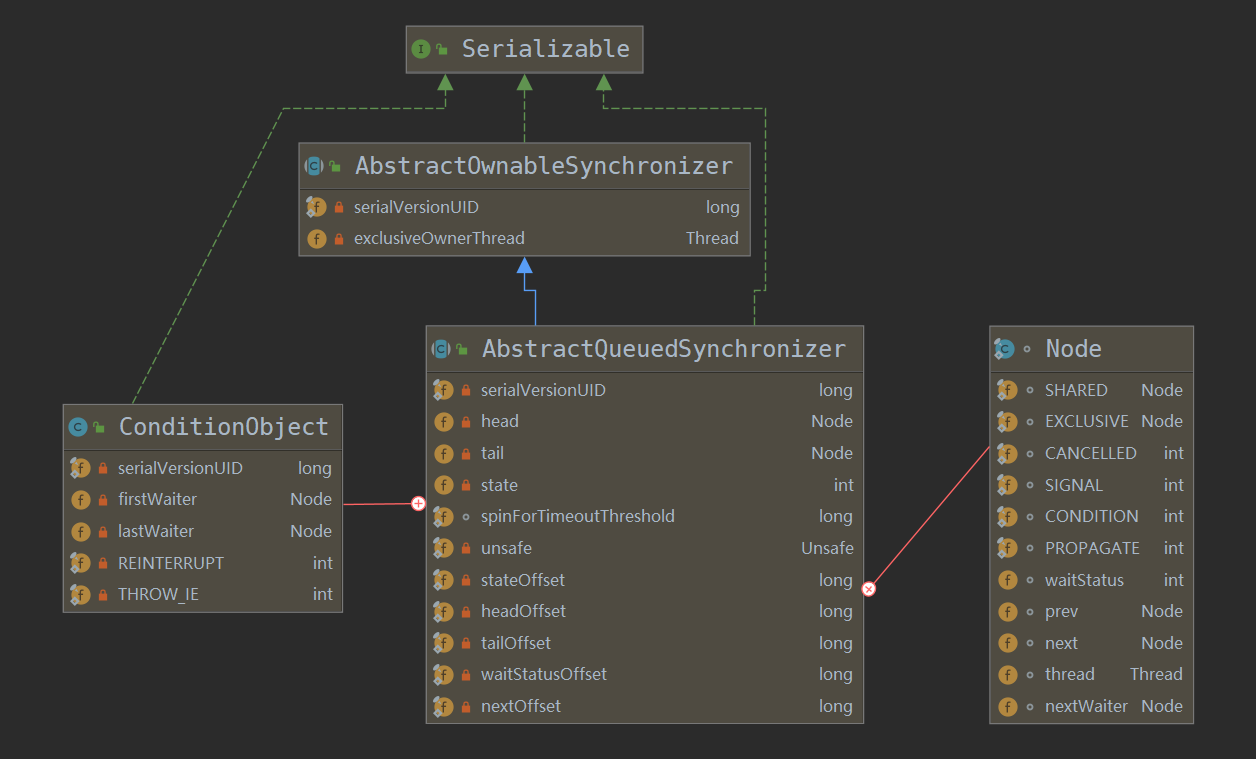Click the lock icon beside ConditionObject serialVersionUID
1256x759 pixels.
coord(103,468)
